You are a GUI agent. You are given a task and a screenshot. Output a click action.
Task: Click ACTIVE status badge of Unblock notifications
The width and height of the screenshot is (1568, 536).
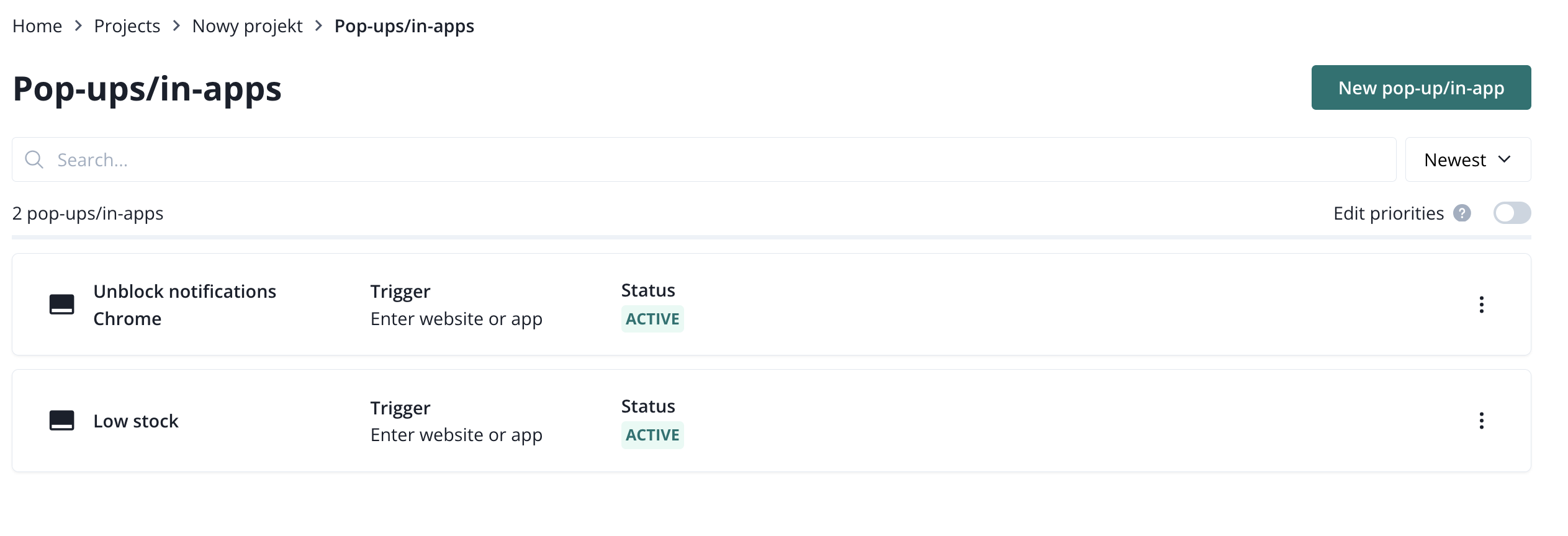652,319
